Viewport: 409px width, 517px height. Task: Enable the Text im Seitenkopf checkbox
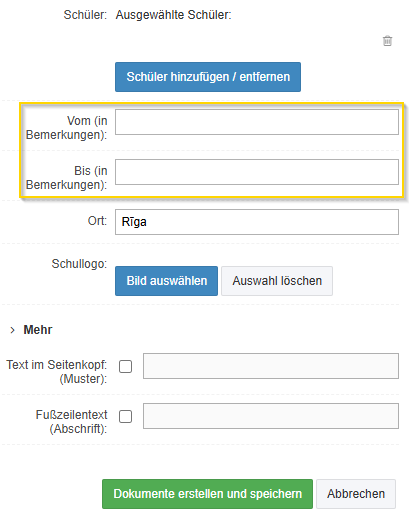125,366
